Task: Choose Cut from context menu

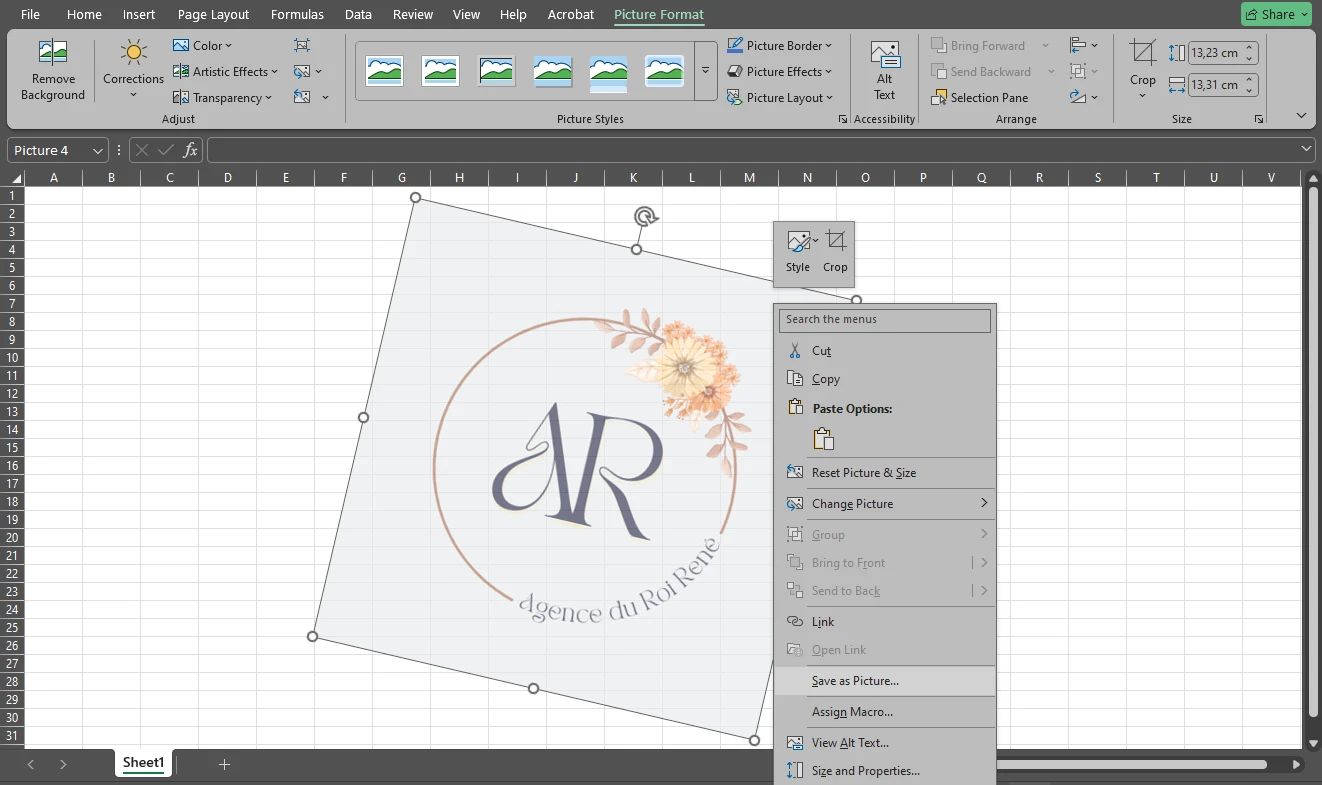Action: [x=885, y=350]
